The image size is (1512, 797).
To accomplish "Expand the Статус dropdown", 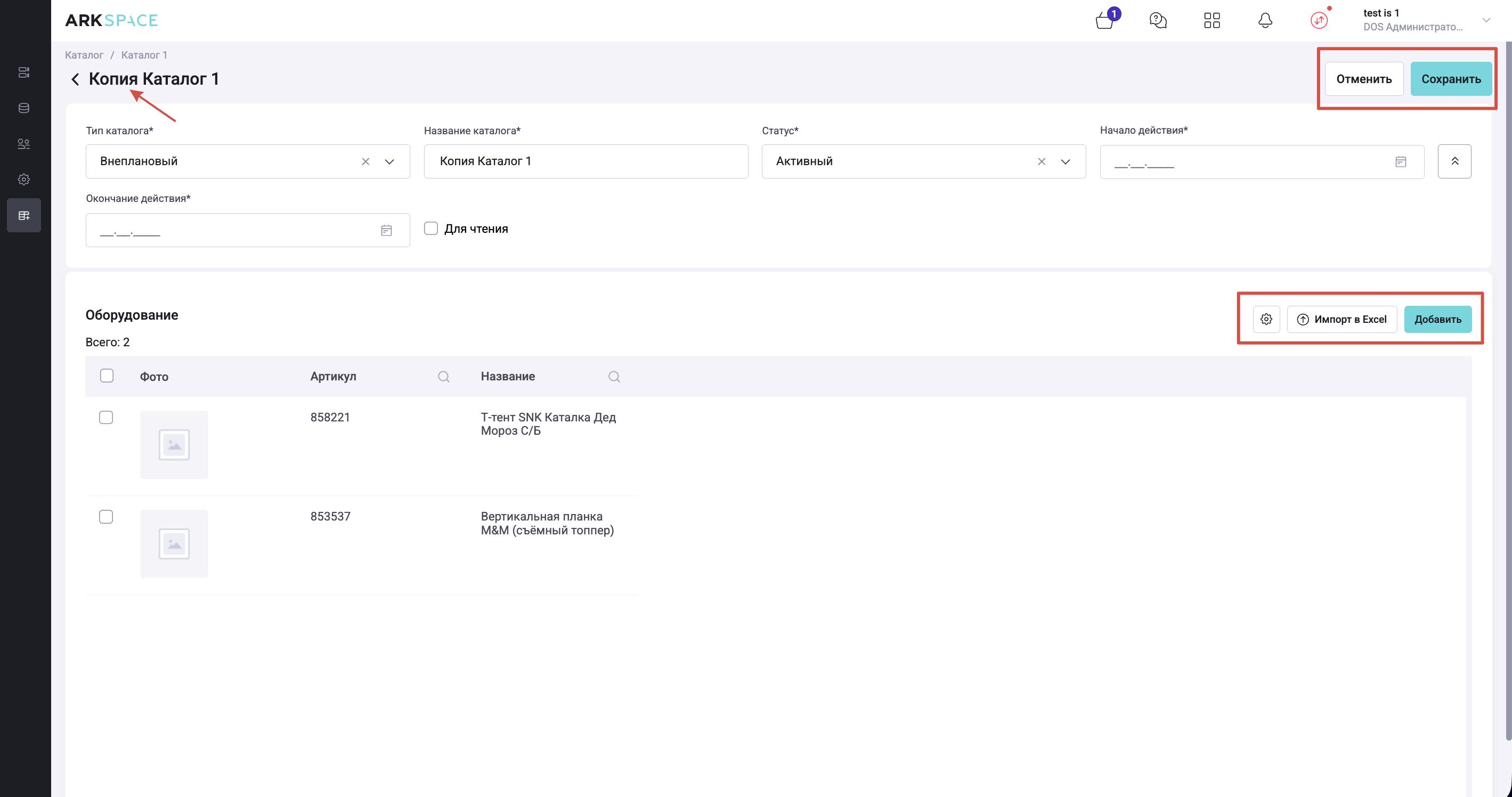I will point(1066,161).
